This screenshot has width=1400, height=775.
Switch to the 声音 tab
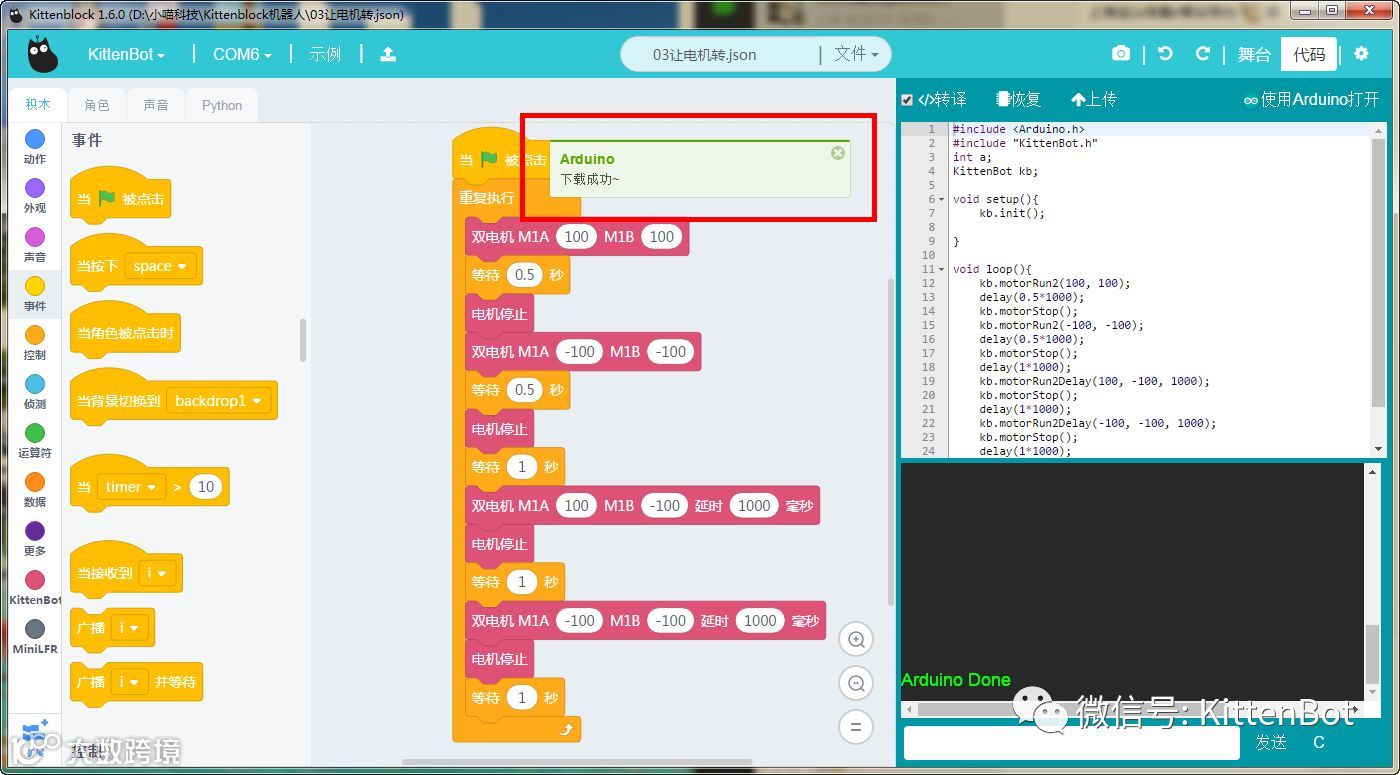coord(155,105)
